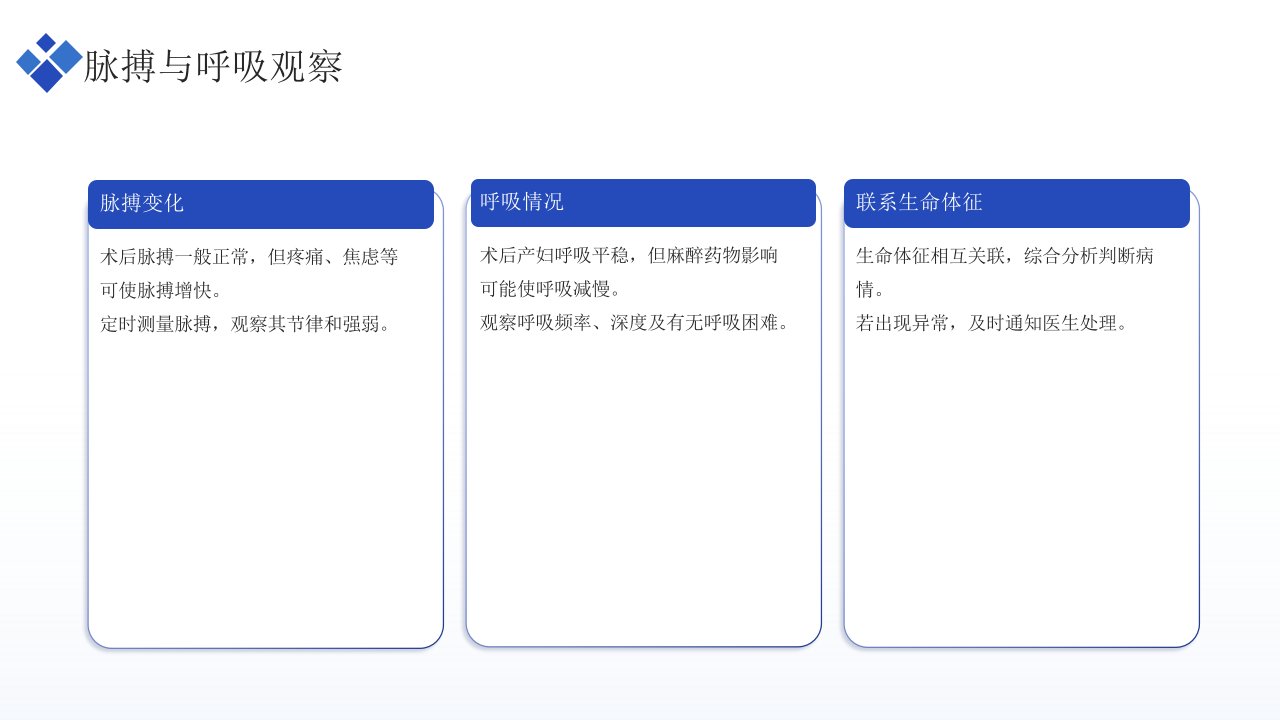
Task: Select the line 术后脉搏一般正常，但疼痛、焦虑等
Action: click(249, 257)
